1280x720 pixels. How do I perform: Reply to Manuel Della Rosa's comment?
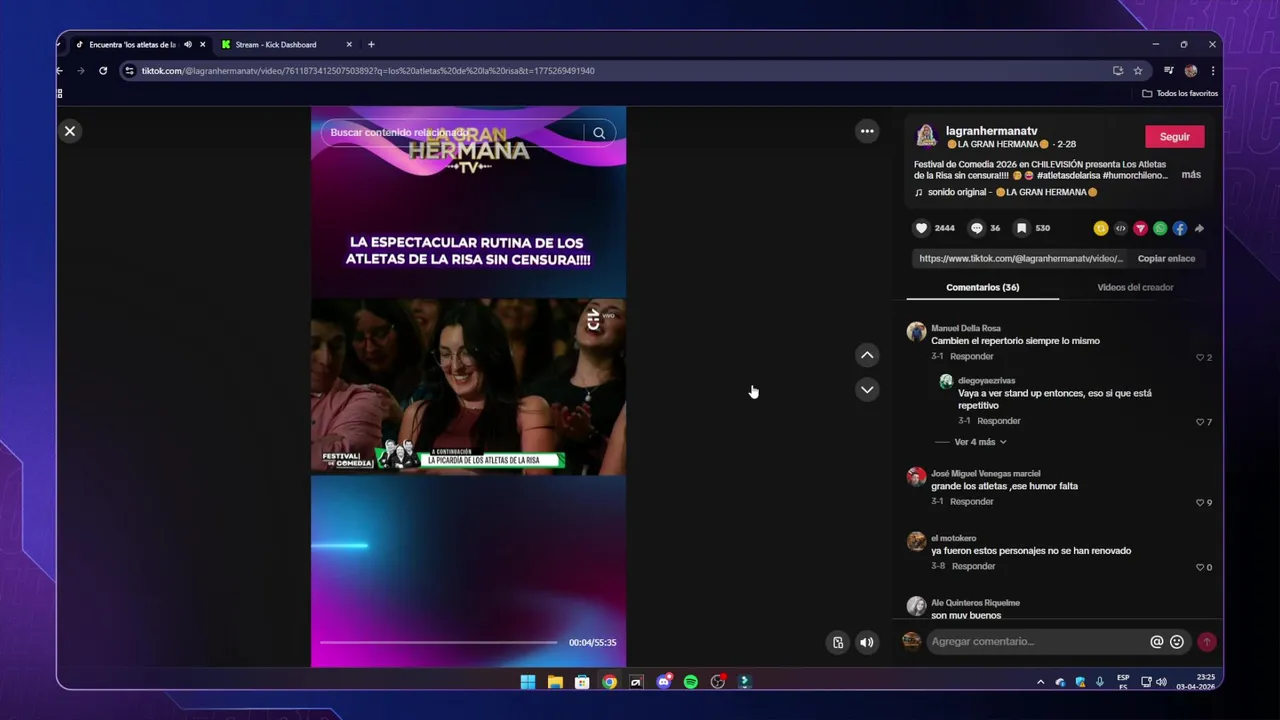click(x=971, y=357)
